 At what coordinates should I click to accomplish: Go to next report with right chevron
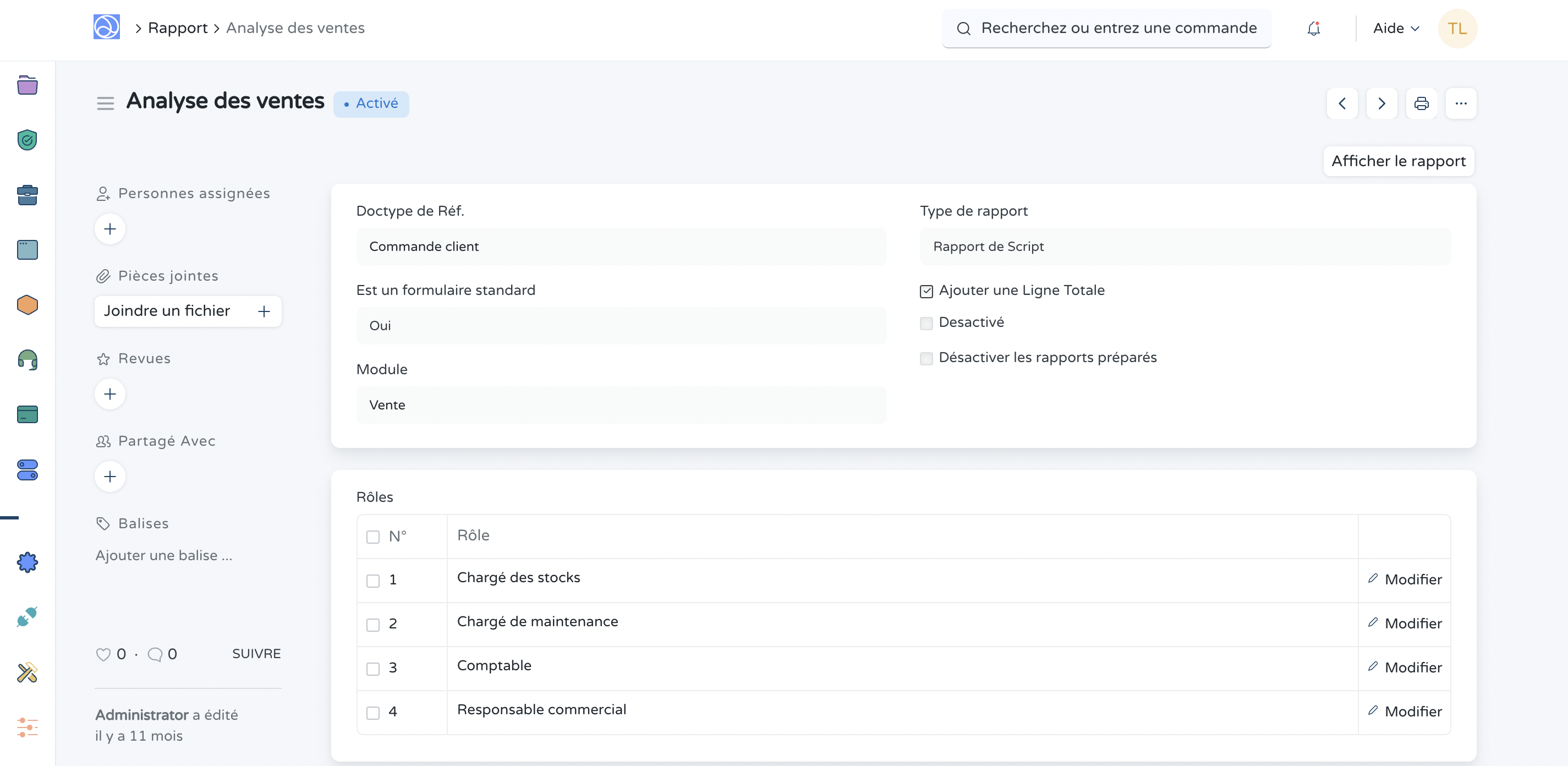point(1381,103)
